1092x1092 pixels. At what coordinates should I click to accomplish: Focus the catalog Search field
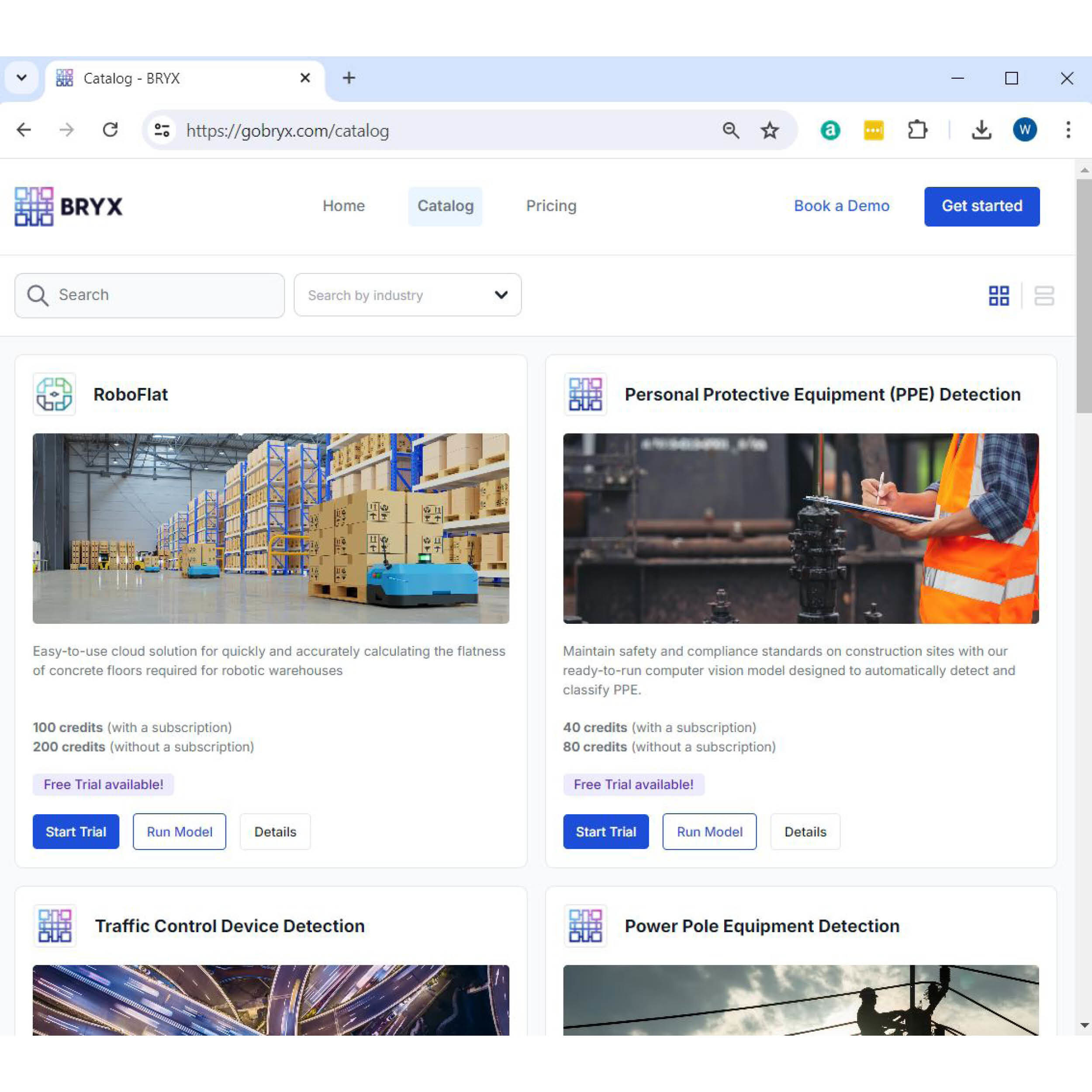tap(149, 296)
